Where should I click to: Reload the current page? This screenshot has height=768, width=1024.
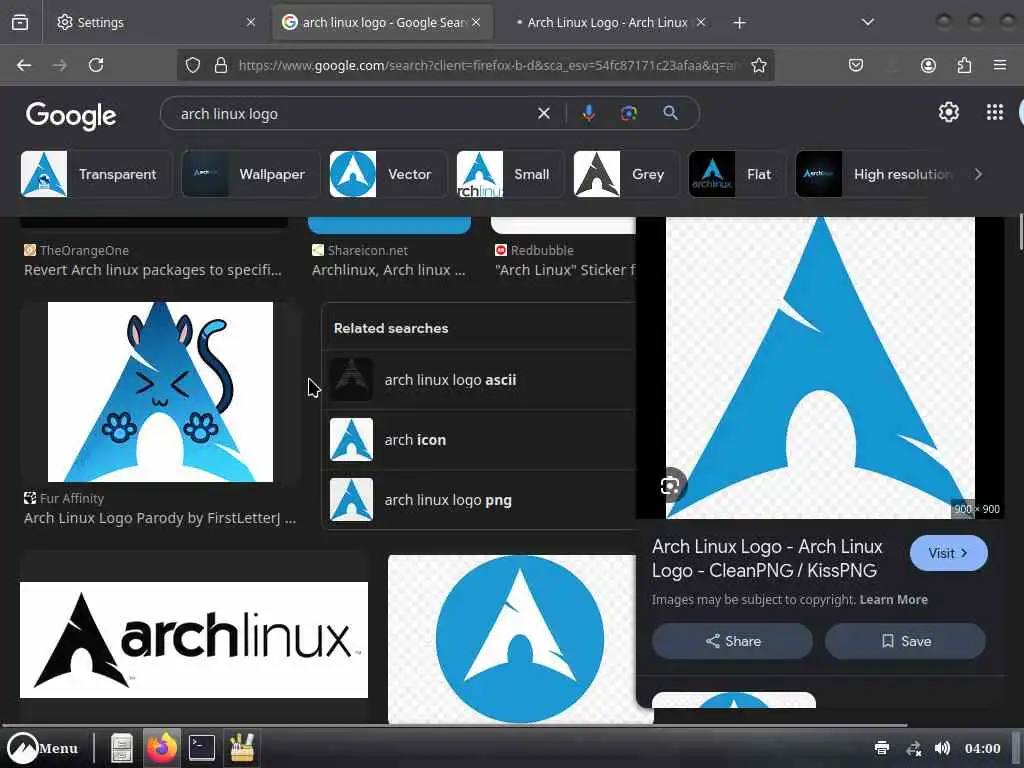tap(96, 65)
